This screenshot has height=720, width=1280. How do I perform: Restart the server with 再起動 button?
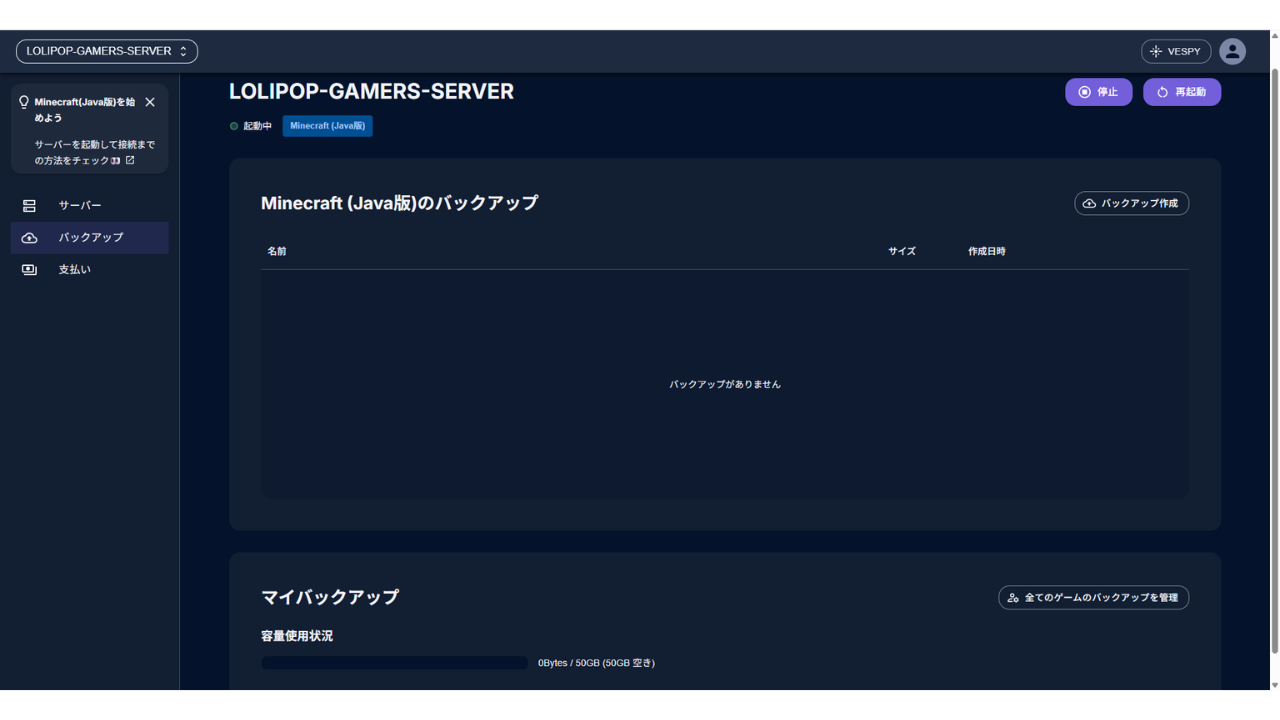tap(1182, 92)
